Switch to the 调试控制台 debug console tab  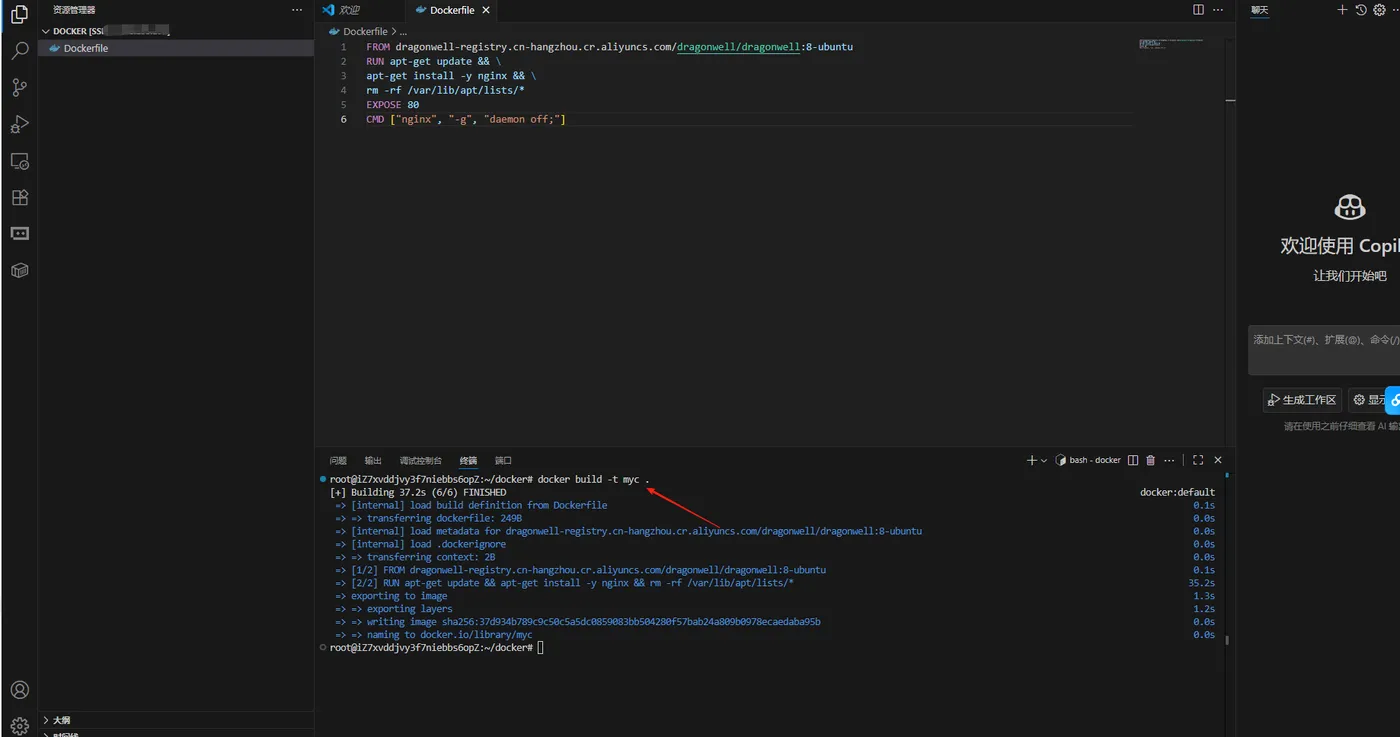[421, 460]
